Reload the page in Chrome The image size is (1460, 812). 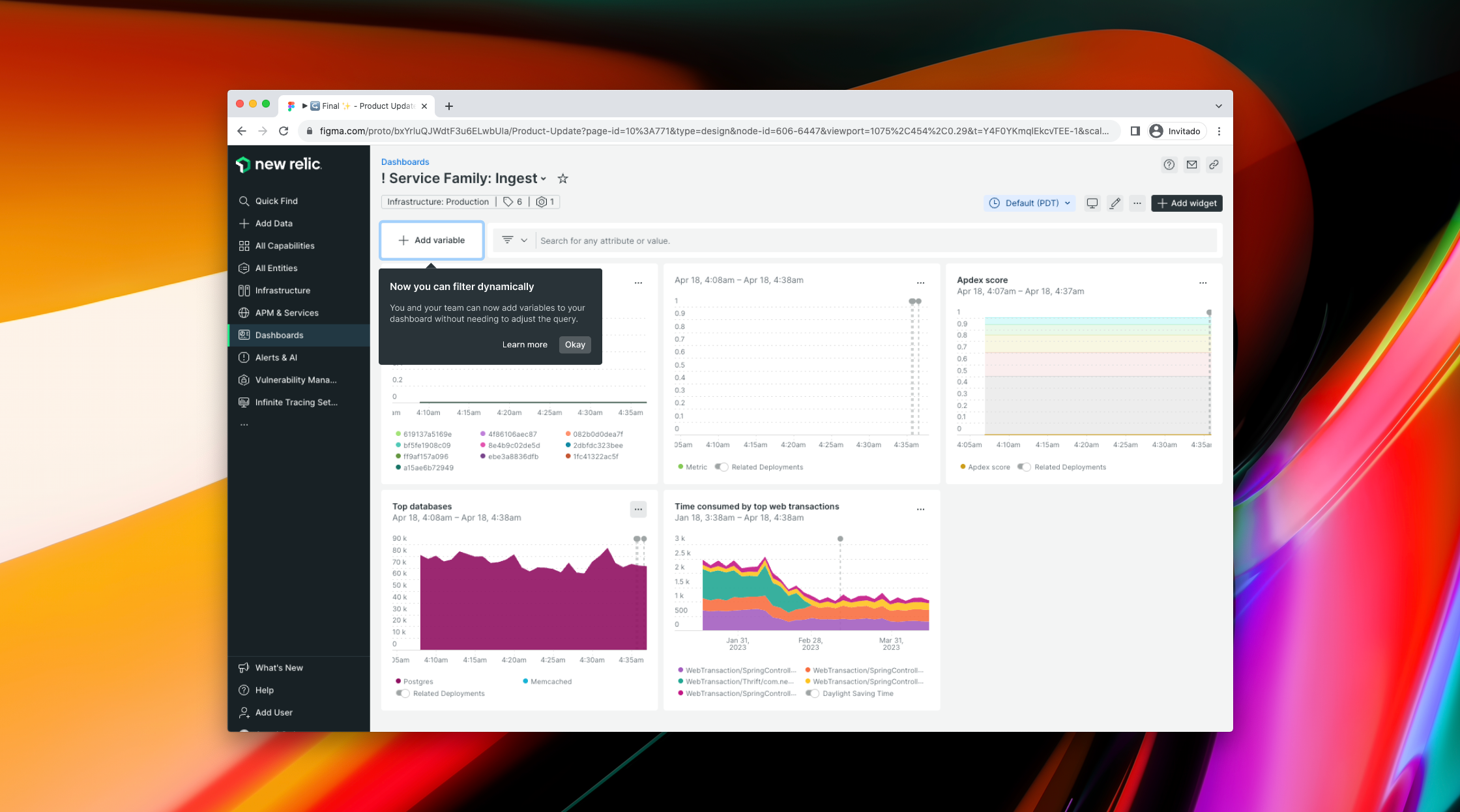pyautogui.click(x=284, y=131)
